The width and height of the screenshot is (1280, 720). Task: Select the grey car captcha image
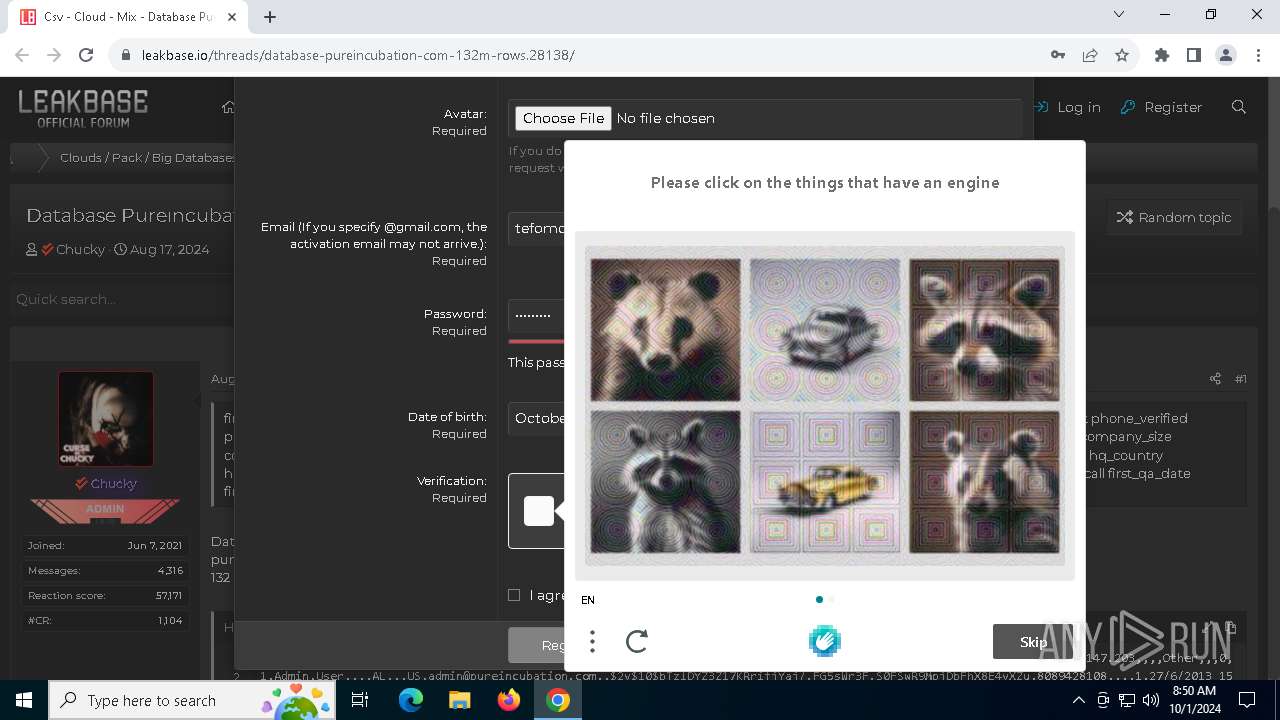pos(825,330)
